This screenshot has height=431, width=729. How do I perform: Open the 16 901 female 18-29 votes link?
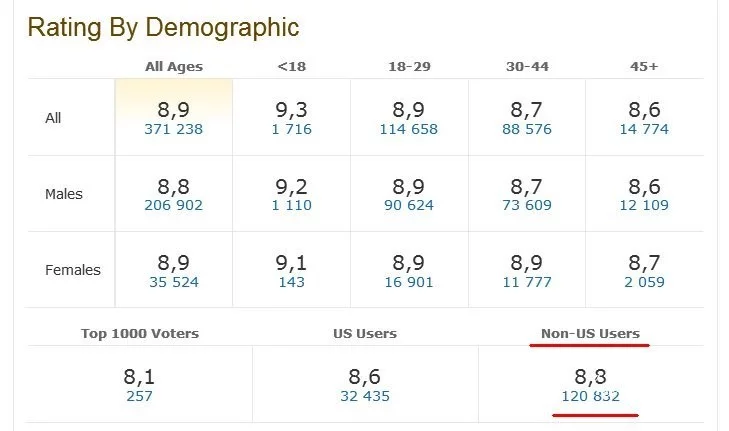click(x=409, y=282)
